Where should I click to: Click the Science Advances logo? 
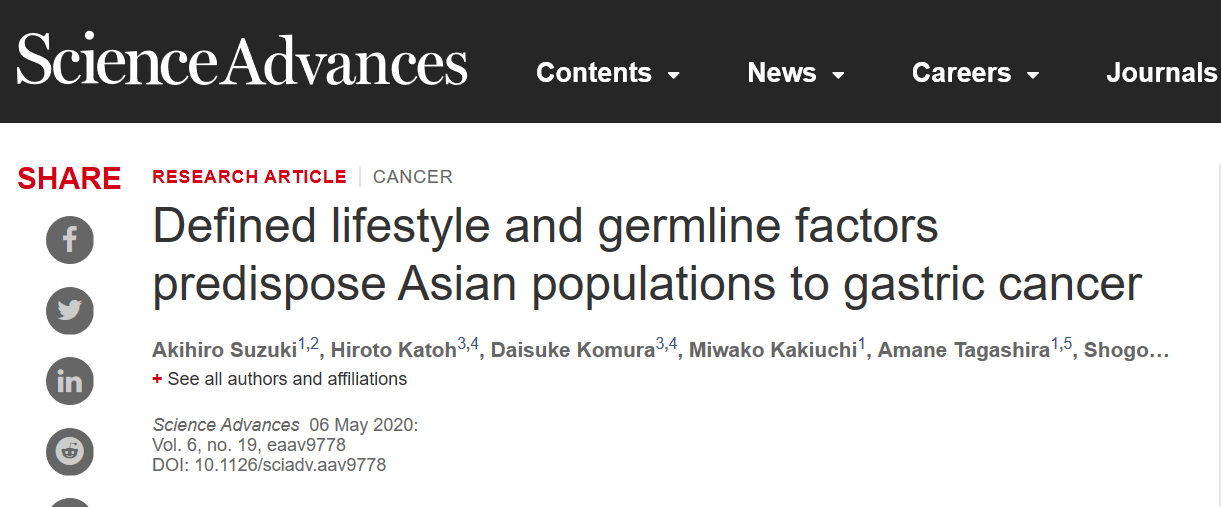242,62
